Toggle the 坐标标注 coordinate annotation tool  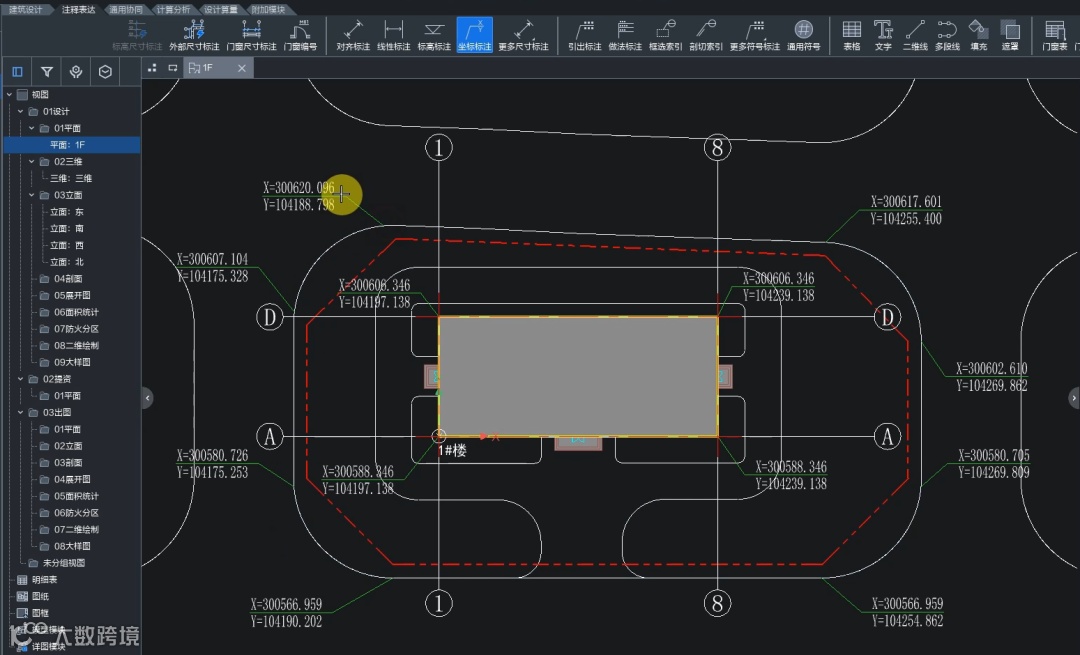pyautogui.click(x=474, y=35)
